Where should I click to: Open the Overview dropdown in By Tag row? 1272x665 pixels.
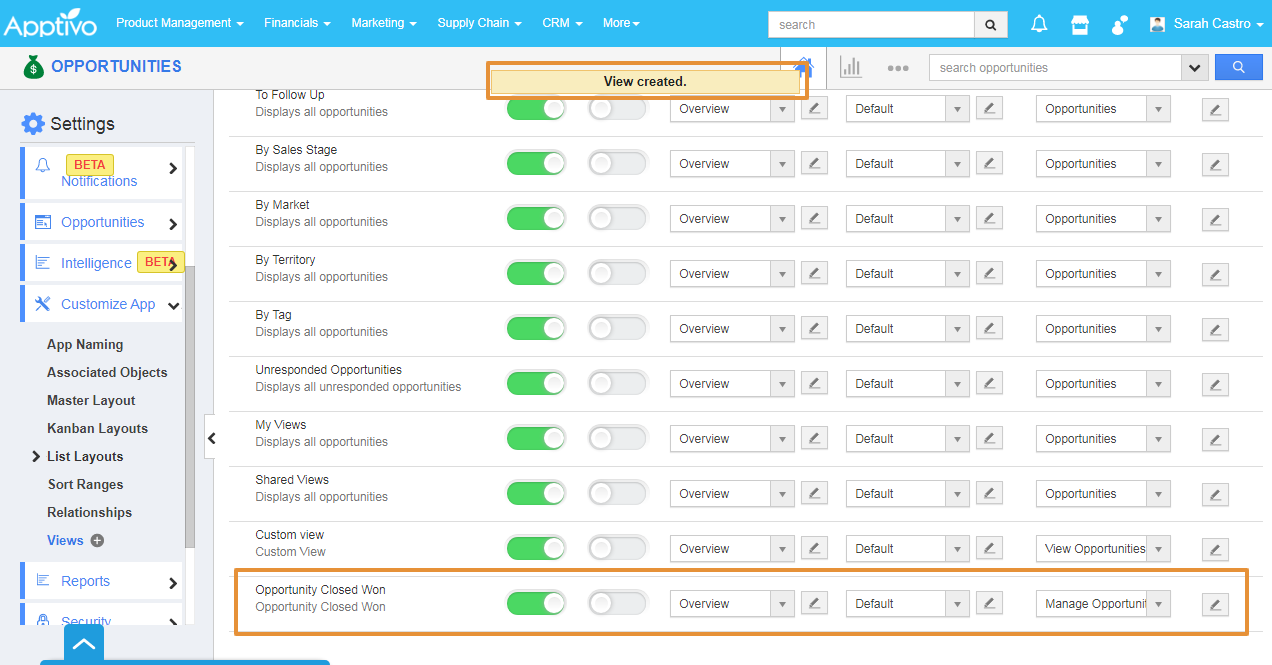coord(732,329)
